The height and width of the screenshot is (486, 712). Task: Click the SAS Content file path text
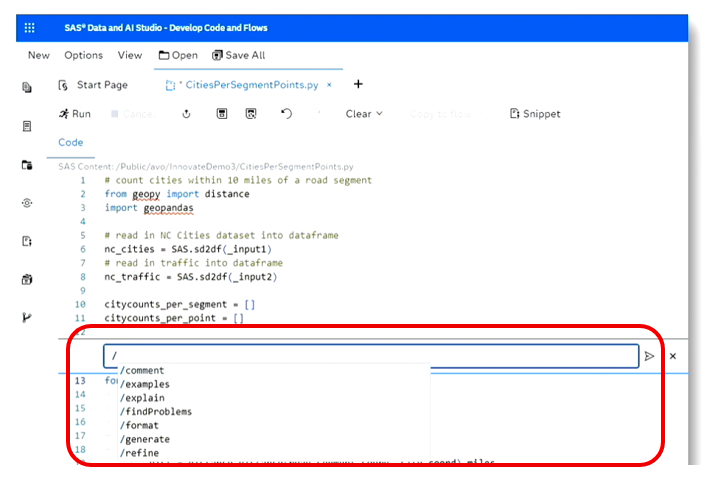[206, 167]
